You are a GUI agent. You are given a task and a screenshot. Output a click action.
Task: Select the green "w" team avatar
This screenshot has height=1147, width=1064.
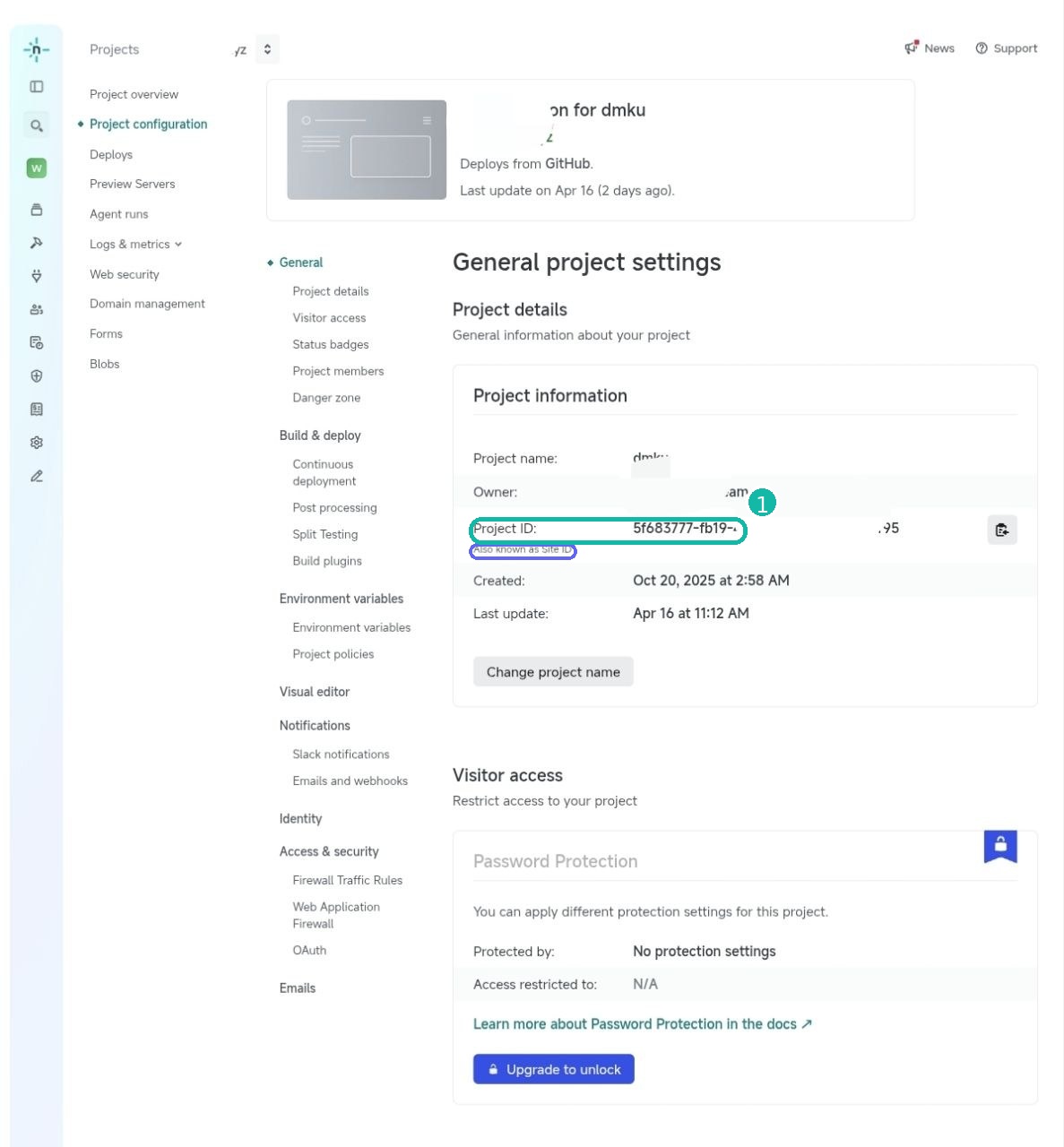[36, 168]
